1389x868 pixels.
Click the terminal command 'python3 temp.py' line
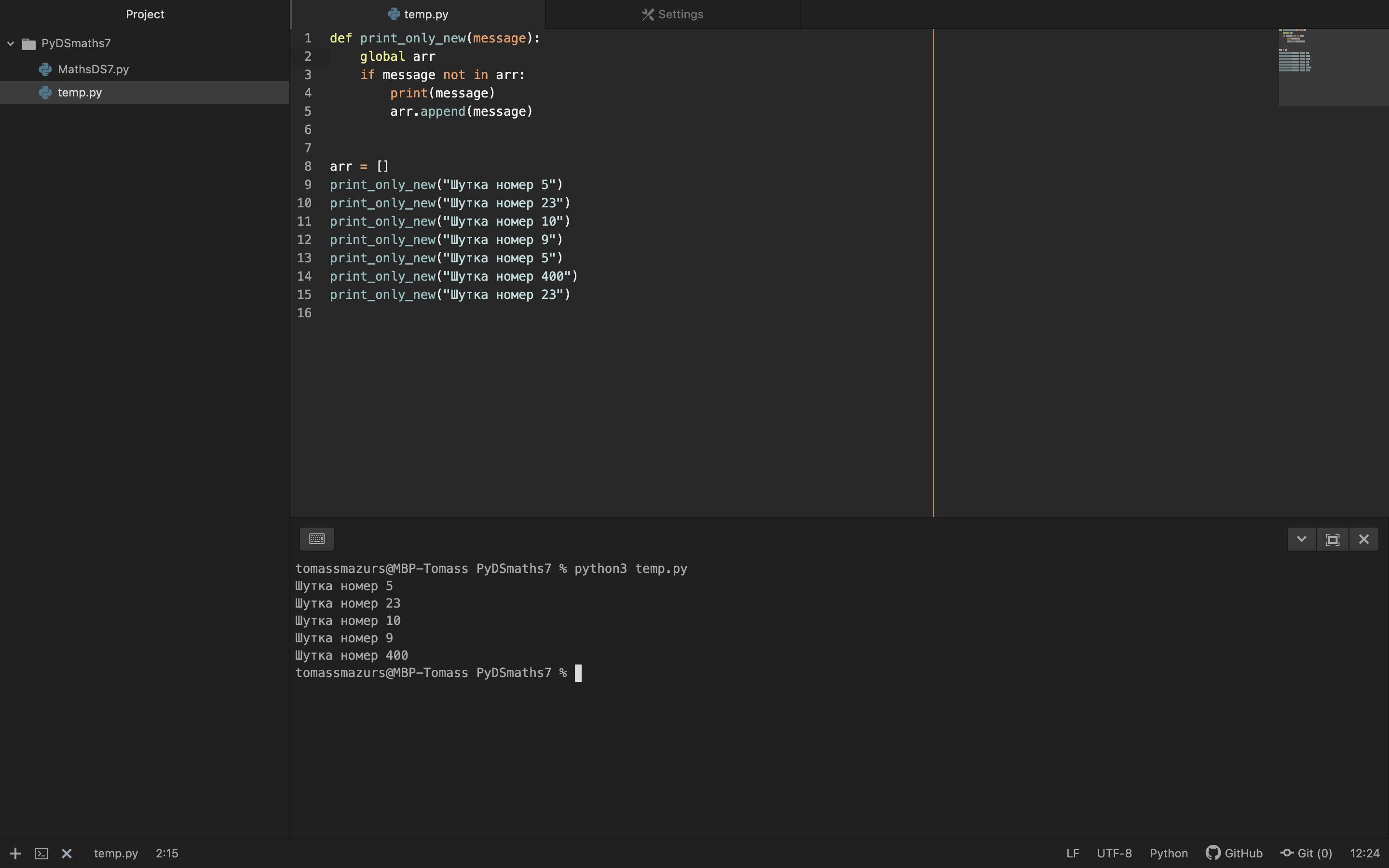[x=631, y=569]
